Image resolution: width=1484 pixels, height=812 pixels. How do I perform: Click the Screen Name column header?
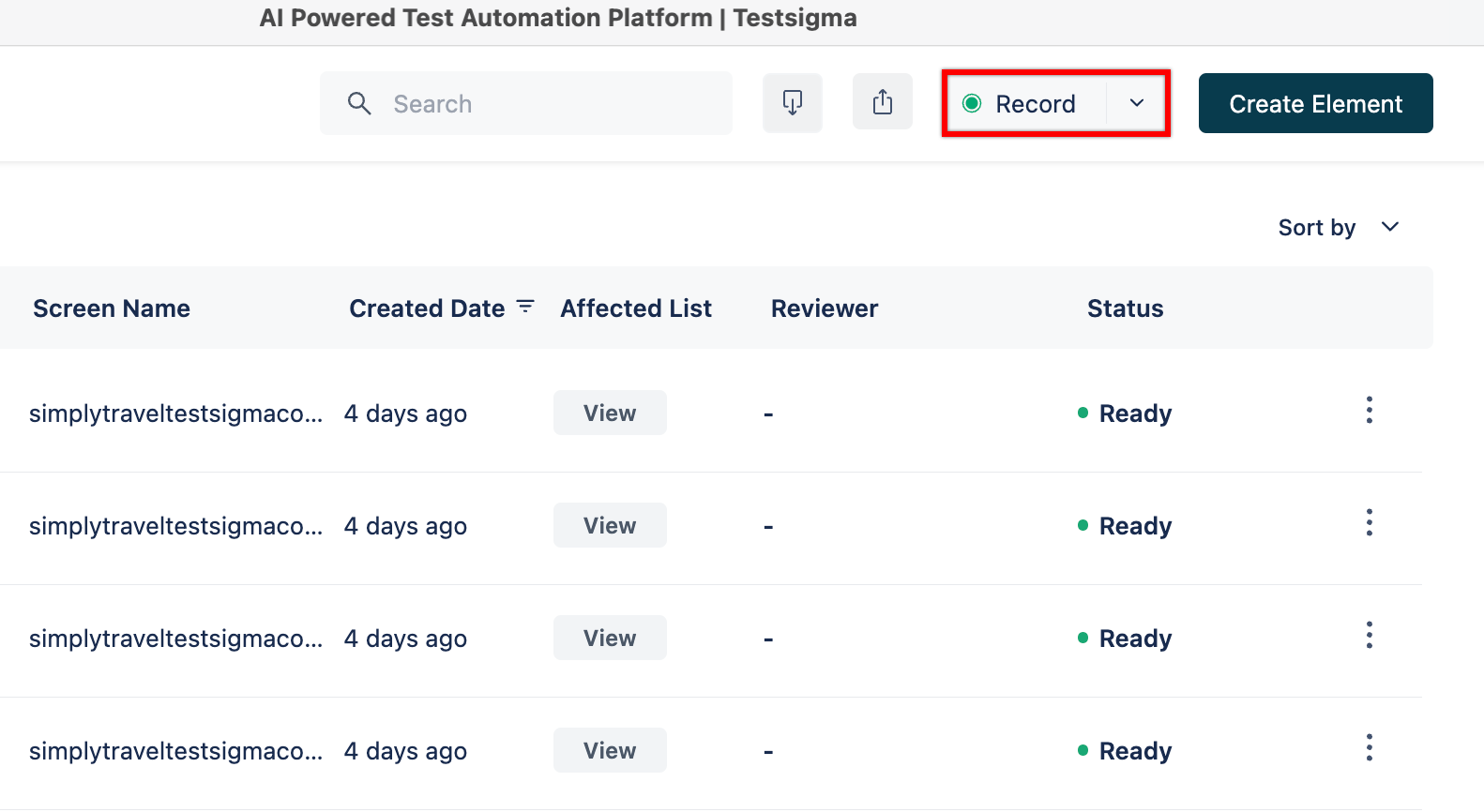(x=112, y=308)
